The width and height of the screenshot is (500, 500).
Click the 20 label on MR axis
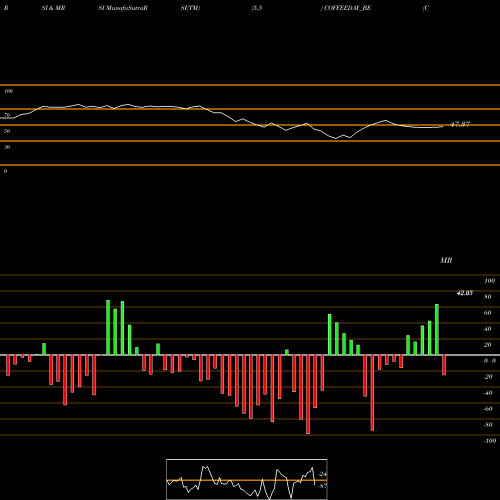point(488,345)
